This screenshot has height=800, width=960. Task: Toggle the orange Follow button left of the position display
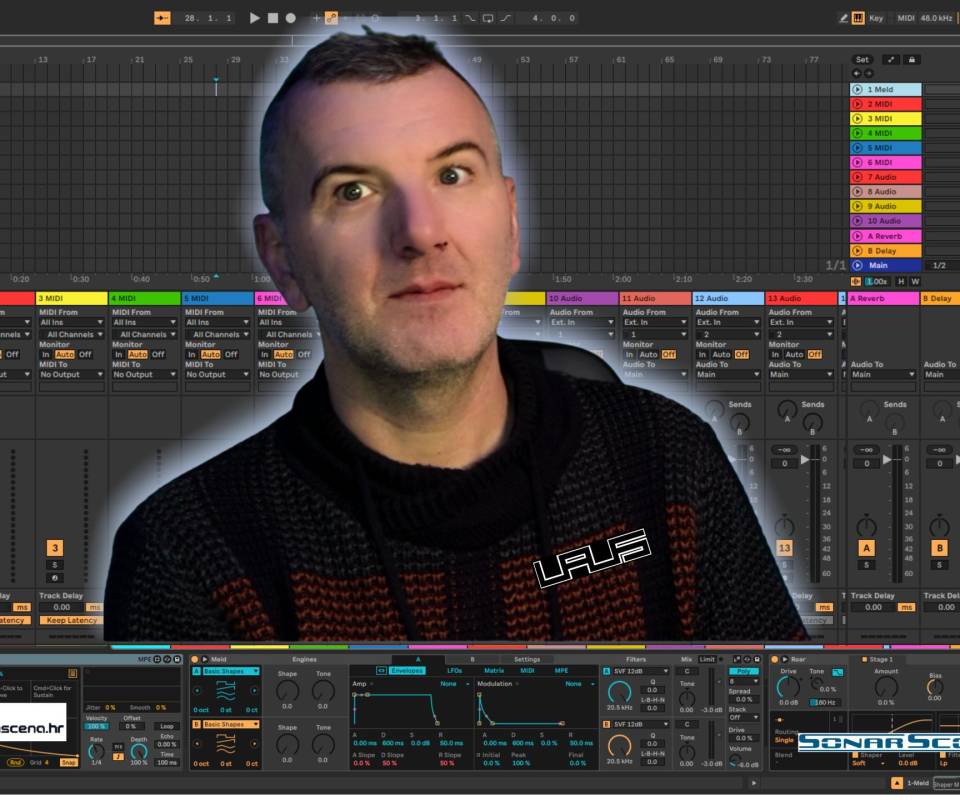tap(162, 18)
